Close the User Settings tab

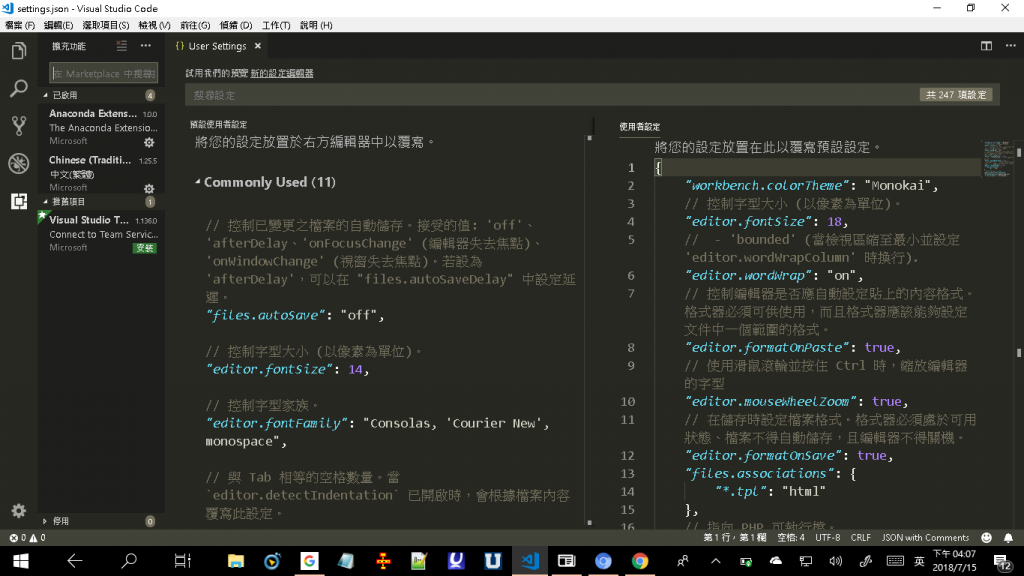pyautogui.click(x=258, y=46)
